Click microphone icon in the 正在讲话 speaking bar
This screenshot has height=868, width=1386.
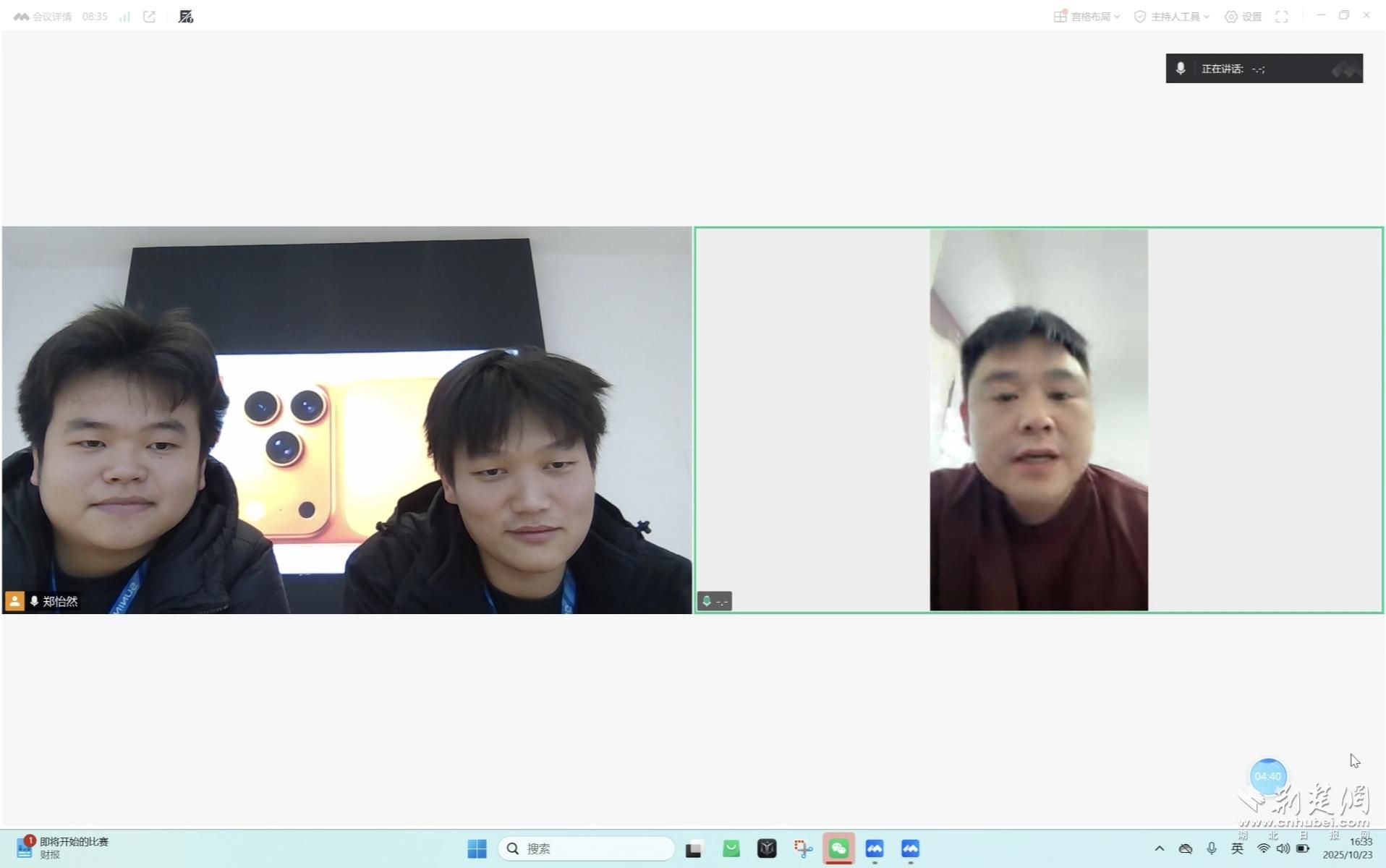[1181, 69]
